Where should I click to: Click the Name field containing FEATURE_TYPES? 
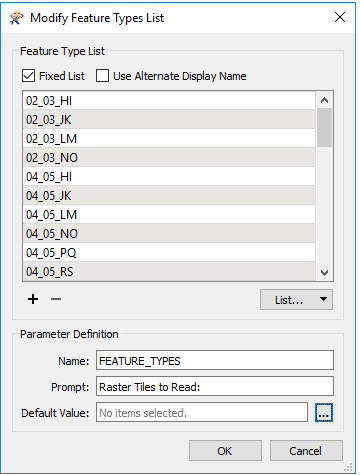pos(215,360)
